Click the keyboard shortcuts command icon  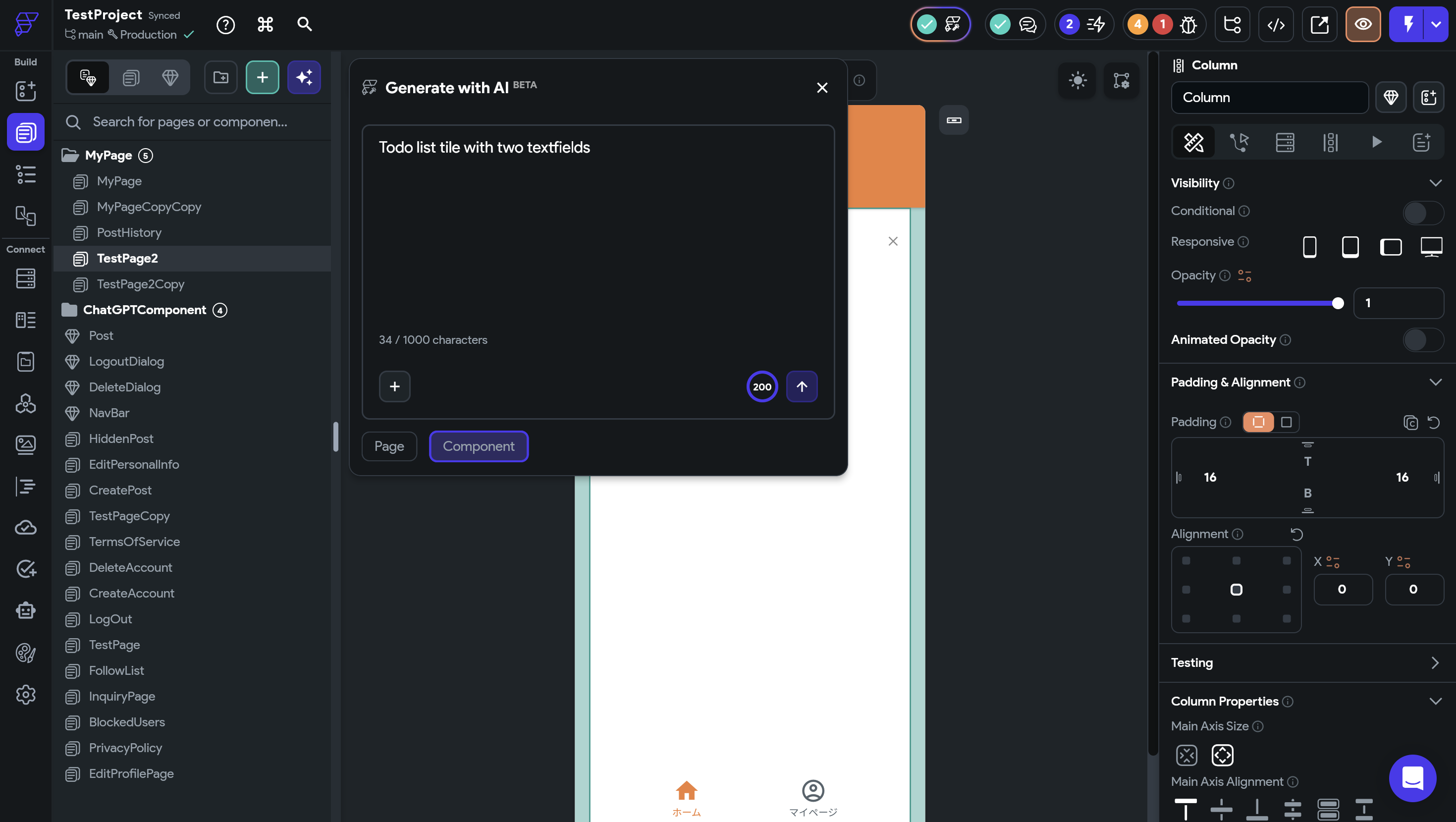tap(265, 24)
